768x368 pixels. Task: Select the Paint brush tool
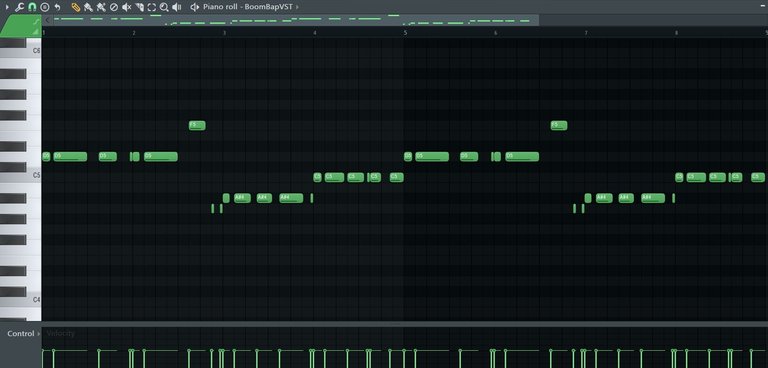(88, 7)
